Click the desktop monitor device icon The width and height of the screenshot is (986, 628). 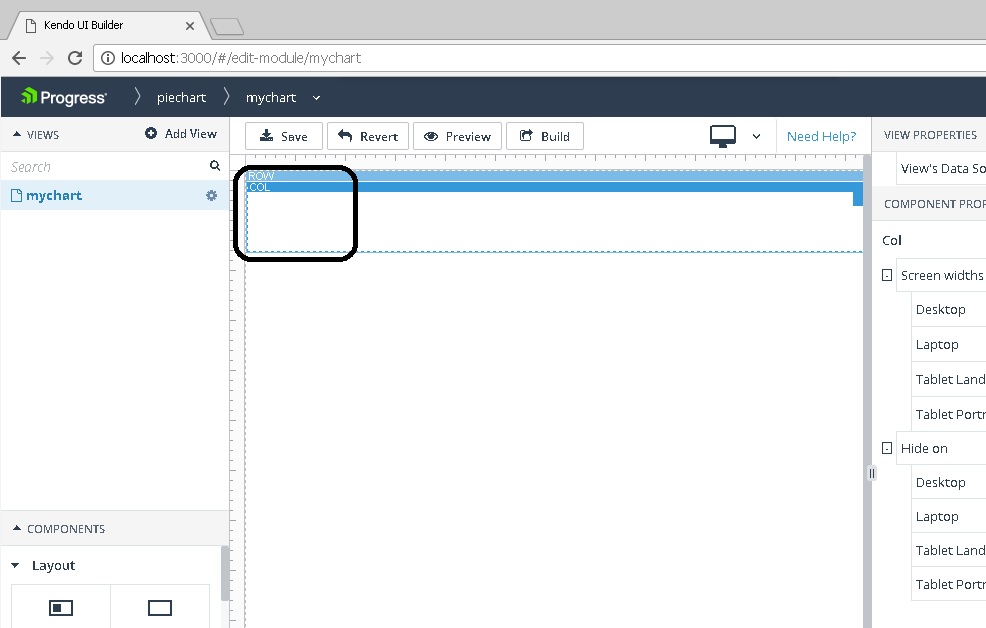(723, 136)
